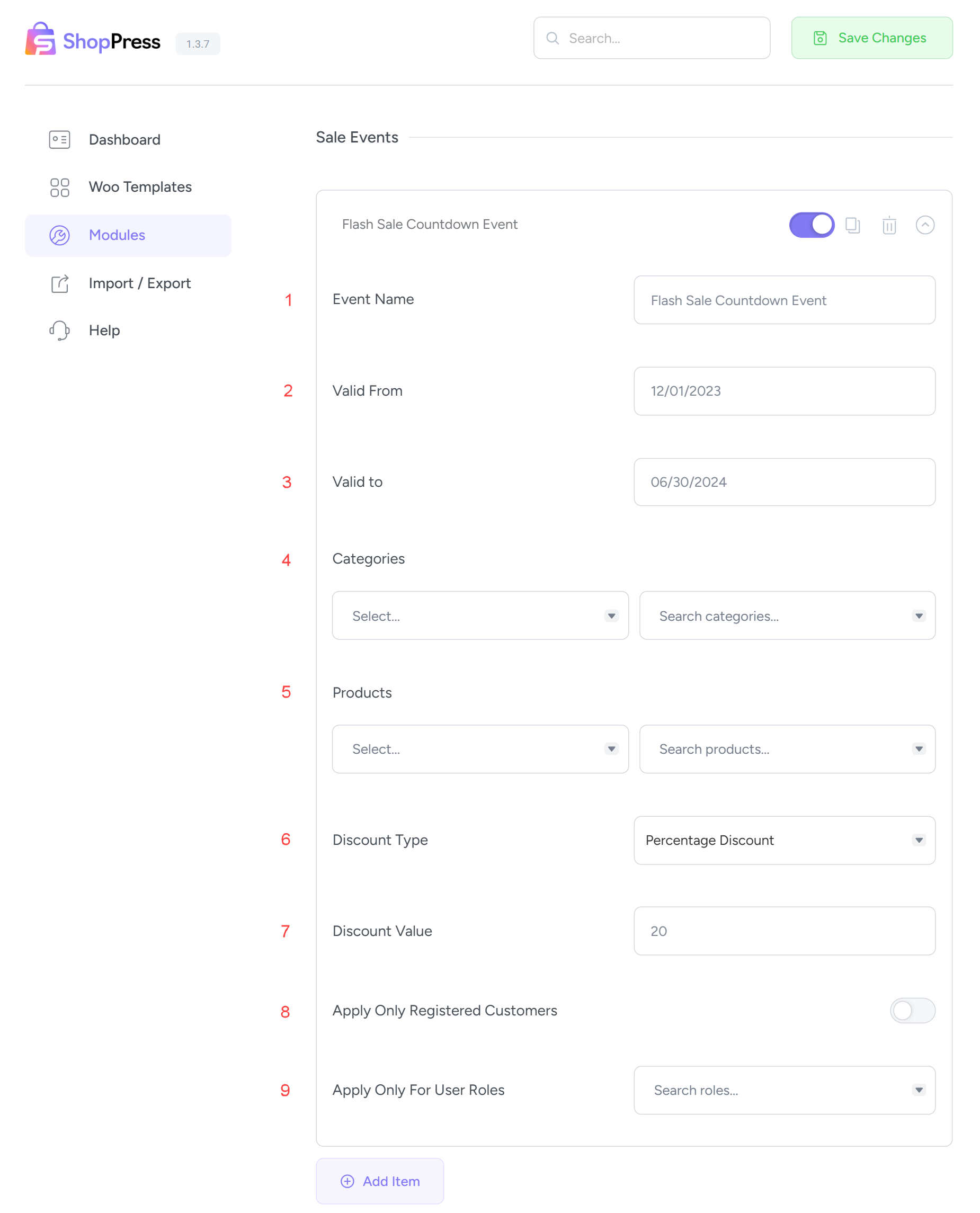Click the Woo Templates grid icon
Image resolution: width=980 pixels, height=1213 pixels.
pos(59,188)
